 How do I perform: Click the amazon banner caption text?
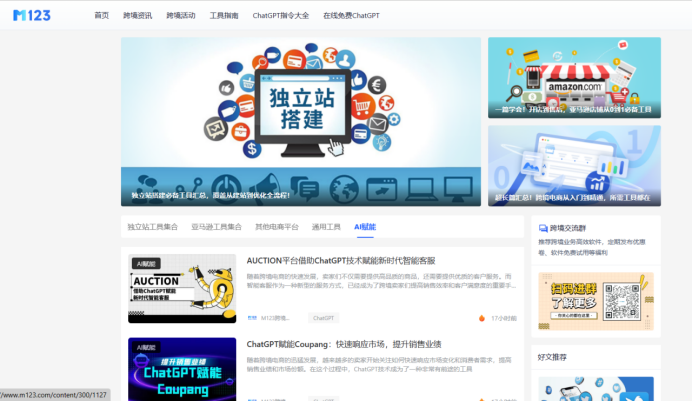click(573, 109)
